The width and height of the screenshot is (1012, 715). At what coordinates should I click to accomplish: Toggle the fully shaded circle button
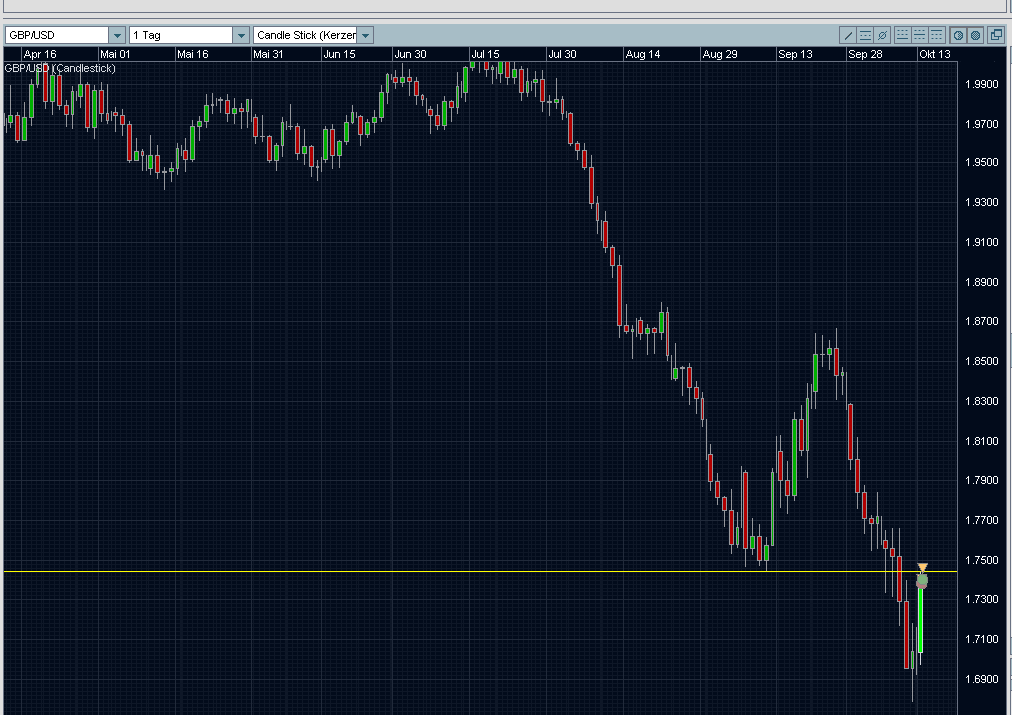pos(974,35)
